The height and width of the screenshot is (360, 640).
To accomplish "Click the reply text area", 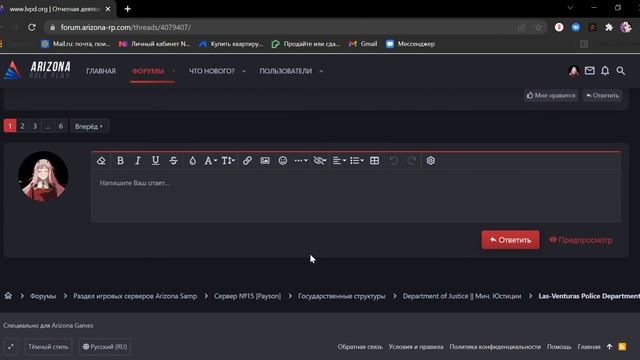I will point(356,197).
